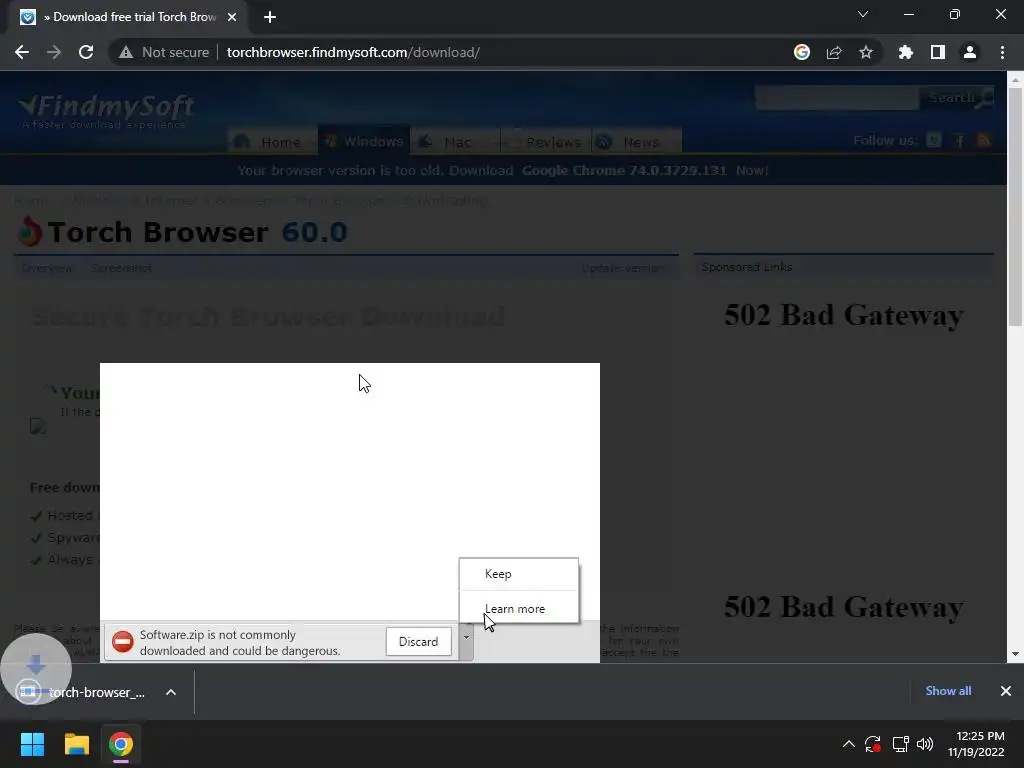This screenshot has height=768, width=1024.
Task: Show hidden system tray icons
Action: point(848,744)
